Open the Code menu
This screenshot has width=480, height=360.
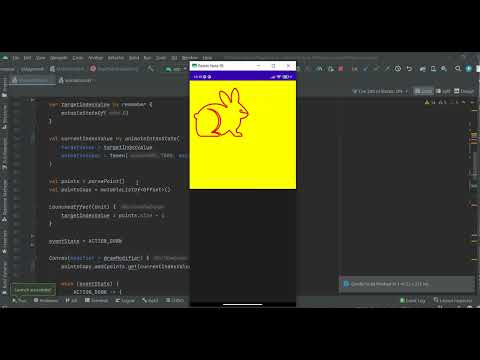[x=78, y=58]
